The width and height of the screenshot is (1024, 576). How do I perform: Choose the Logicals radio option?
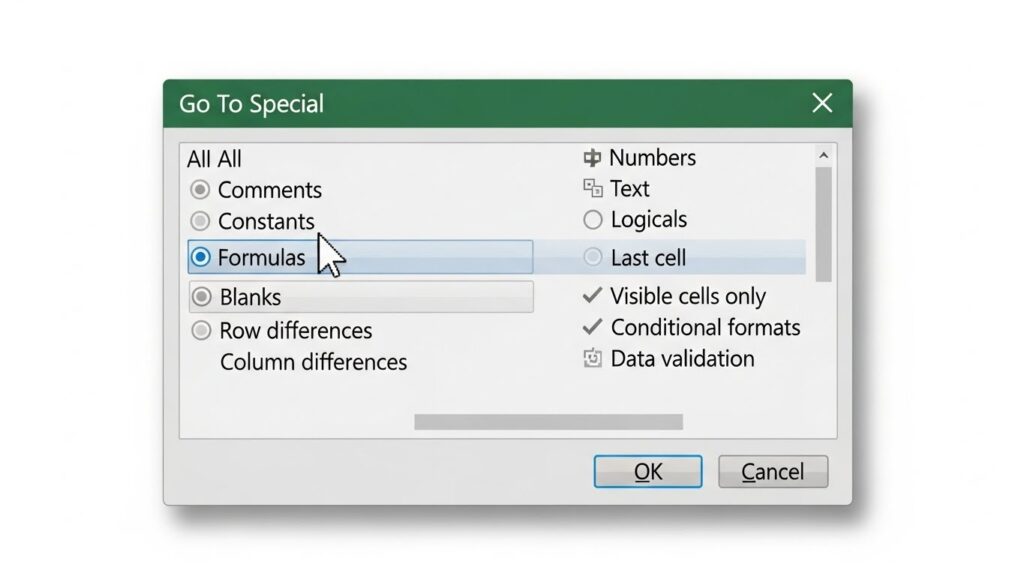[x=593, y=220]
